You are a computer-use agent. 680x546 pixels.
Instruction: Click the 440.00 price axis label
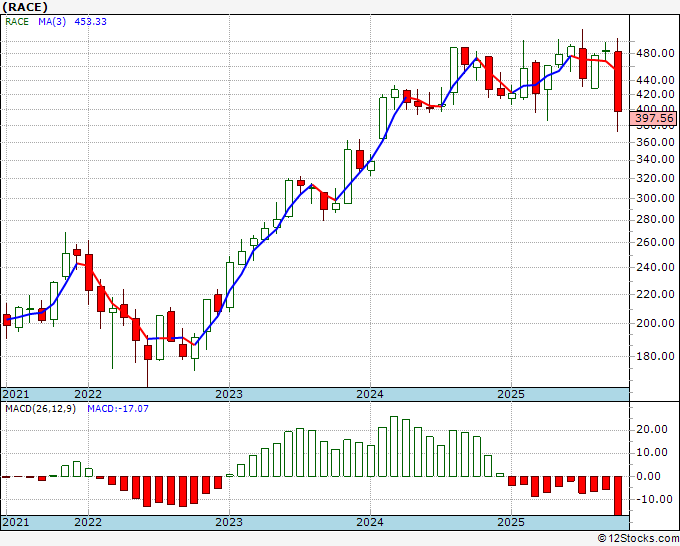(x=655, y=80)
